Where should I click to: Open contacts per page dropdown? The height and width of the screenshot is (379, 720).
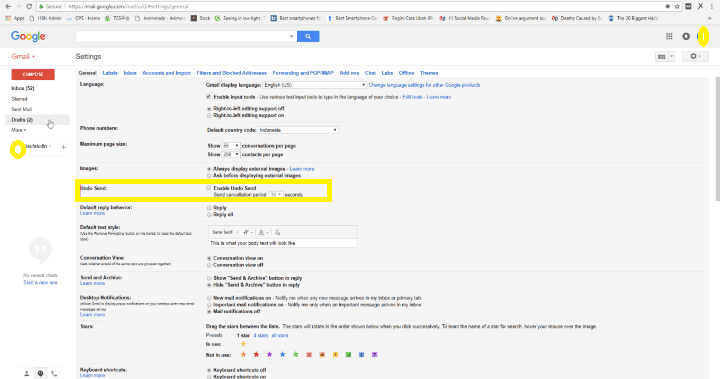(x=231, y=154)
